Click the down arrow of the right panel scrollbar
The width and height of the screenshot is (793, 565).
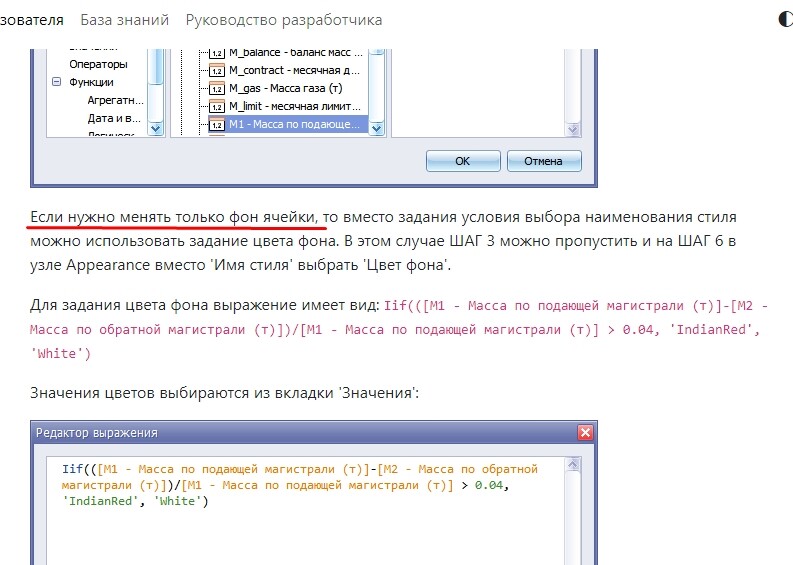(574, 128)
